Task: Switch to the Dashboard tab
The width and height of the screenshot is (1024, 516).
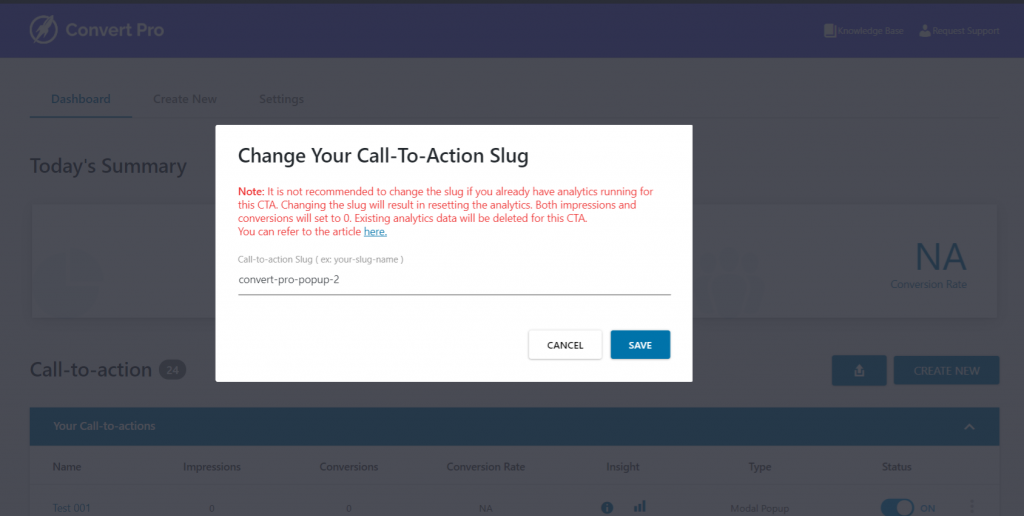Action: tap(80, 99)
